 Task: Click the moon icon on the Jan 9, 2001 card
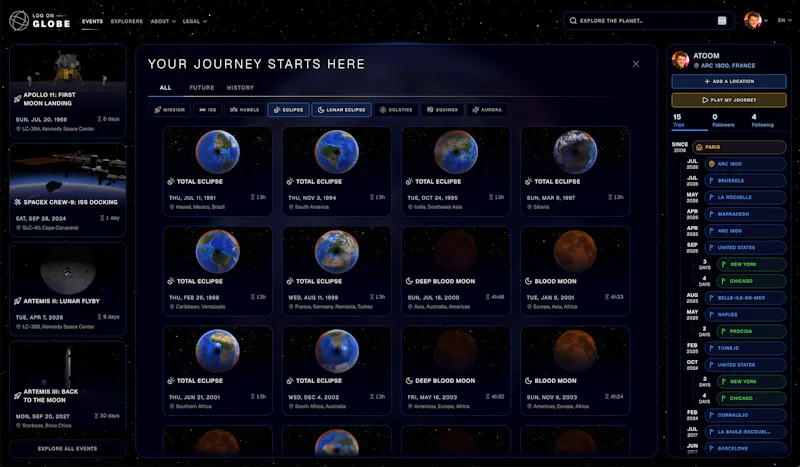(x=529, y=281)
